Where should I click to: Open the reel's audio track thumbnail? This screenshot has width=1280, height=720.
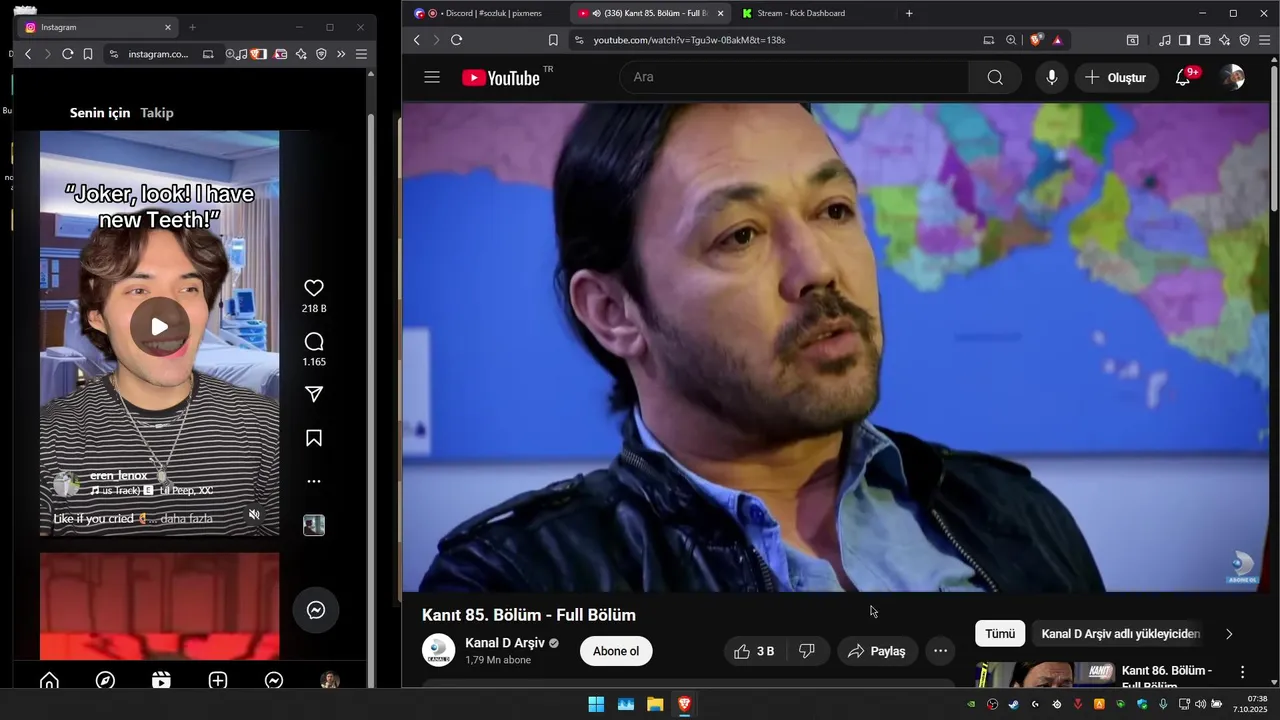tap(314, 525)
